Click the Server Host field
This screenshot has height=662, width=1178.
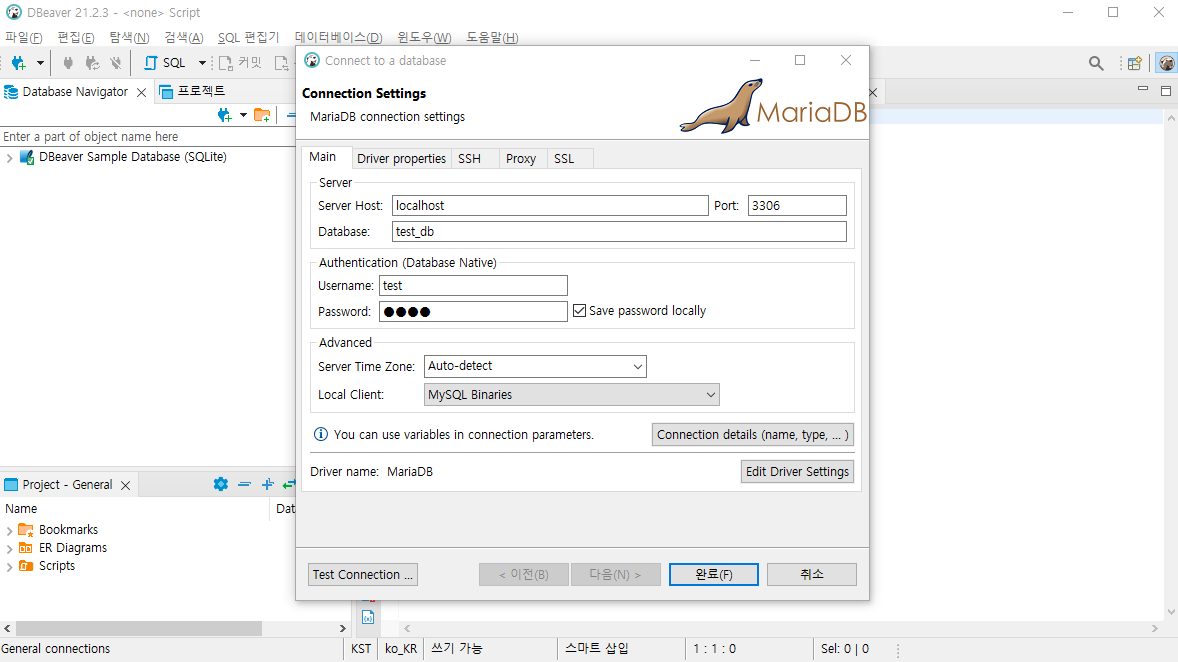point(550,205)
